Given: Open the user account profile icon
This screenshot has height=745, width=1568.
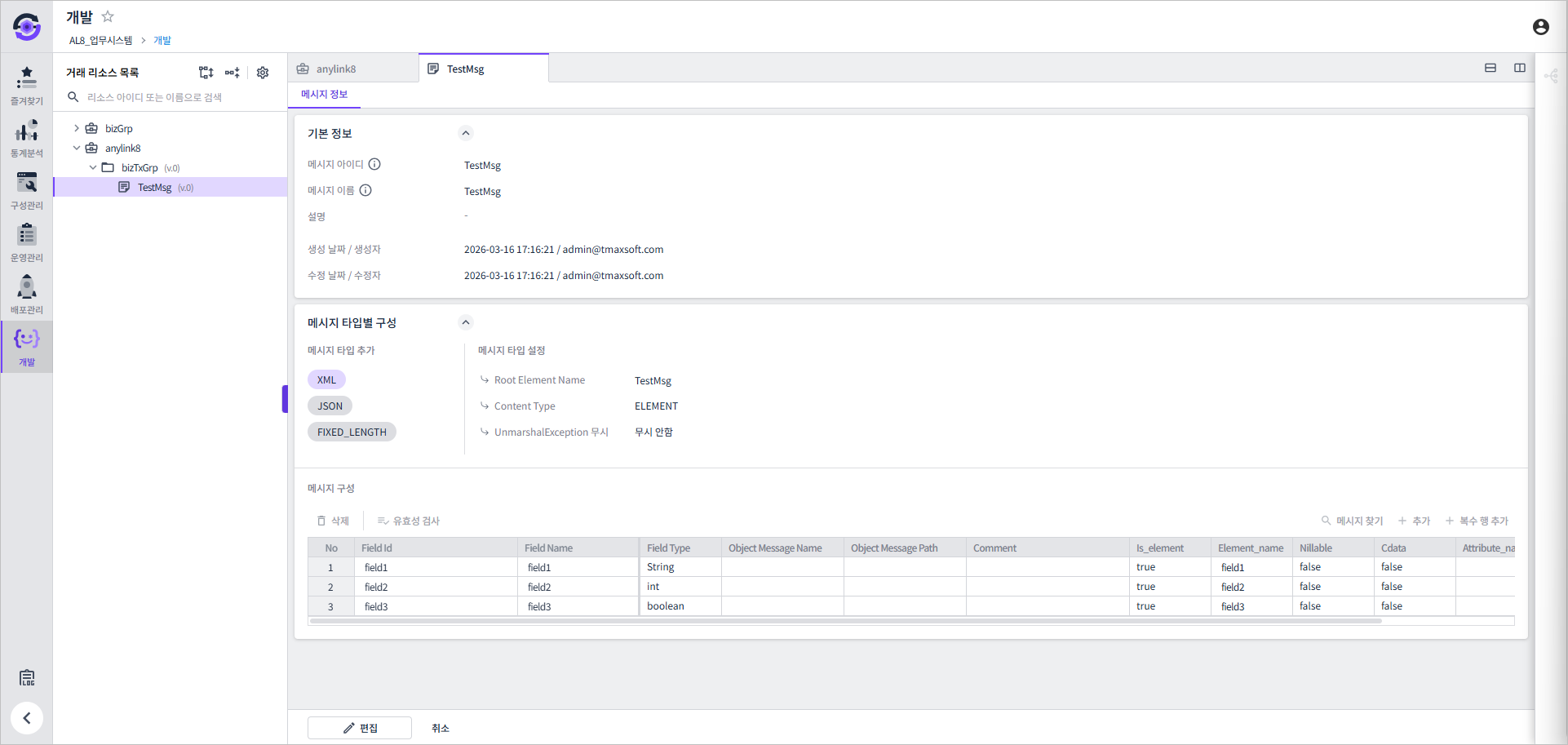Looking at the screenshot, I should pyautogui.click(x=1540, y=27).
